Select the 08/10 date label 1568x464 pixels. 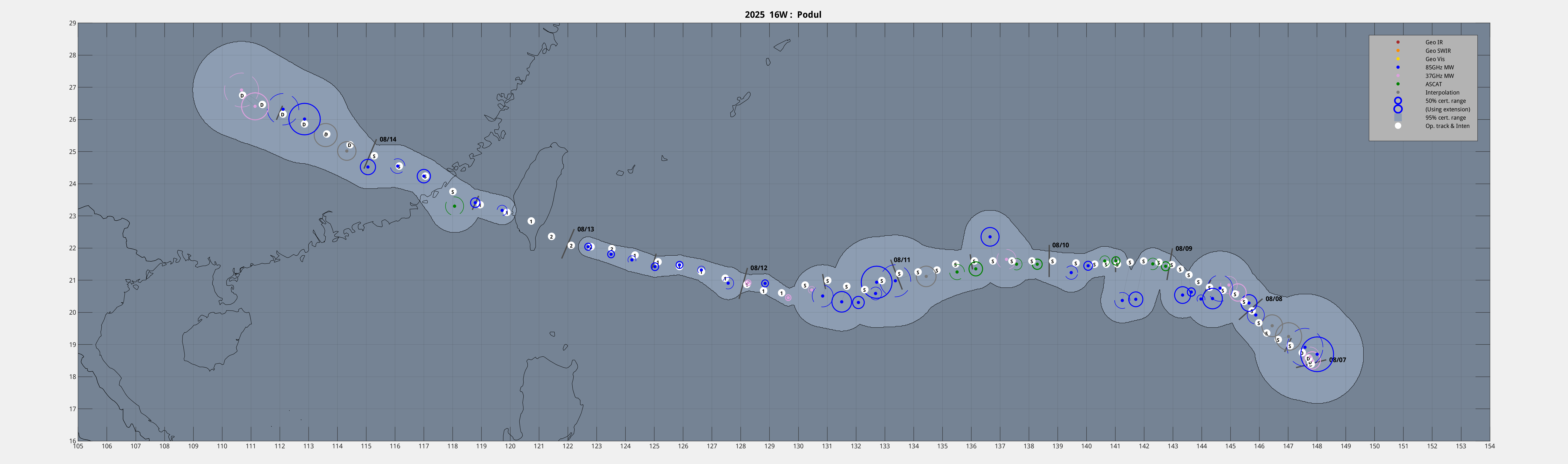(1060, 245)
